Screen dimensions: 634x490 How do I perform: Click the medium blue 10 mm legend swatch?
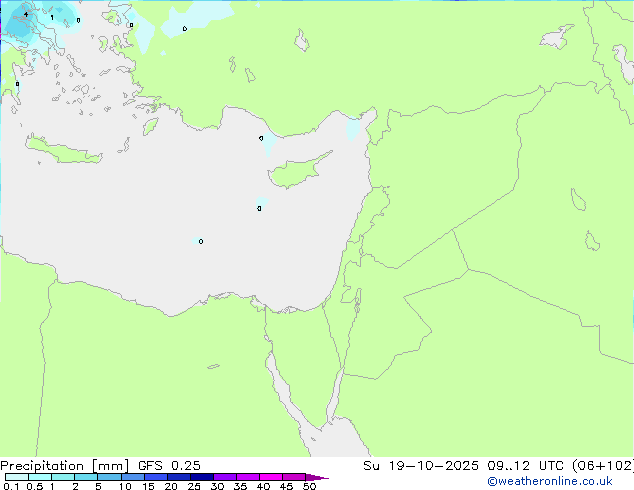133,477
